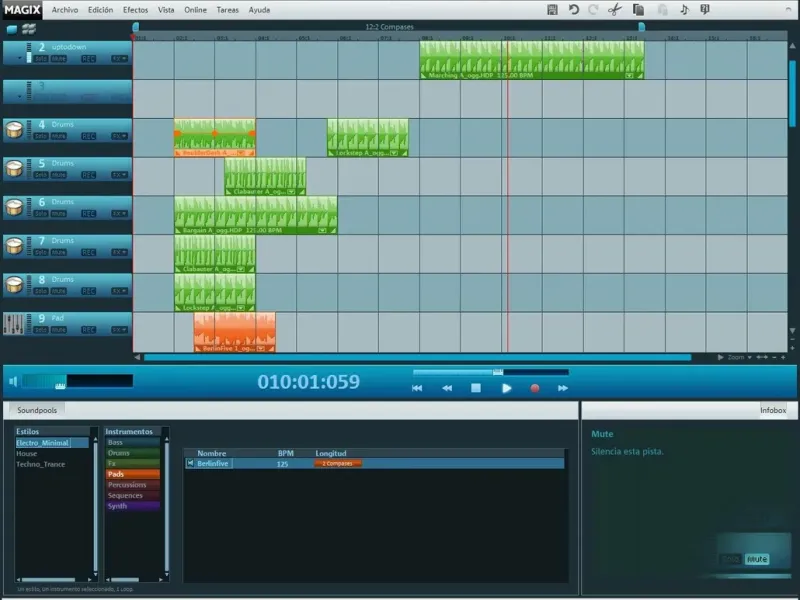Open the Tareas menu
800x600 pixels.
228,10
